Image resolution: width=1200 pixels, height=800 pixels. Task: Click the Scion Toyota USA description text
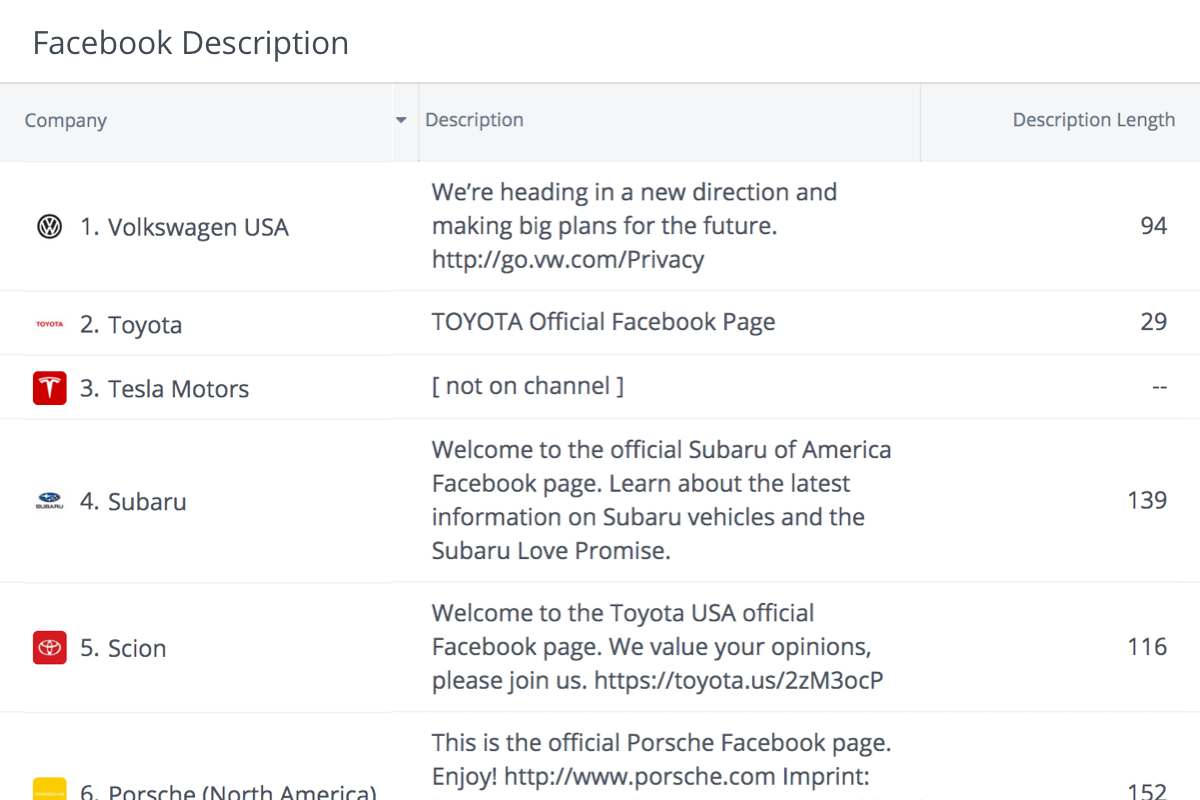click(x=657, y=647)
